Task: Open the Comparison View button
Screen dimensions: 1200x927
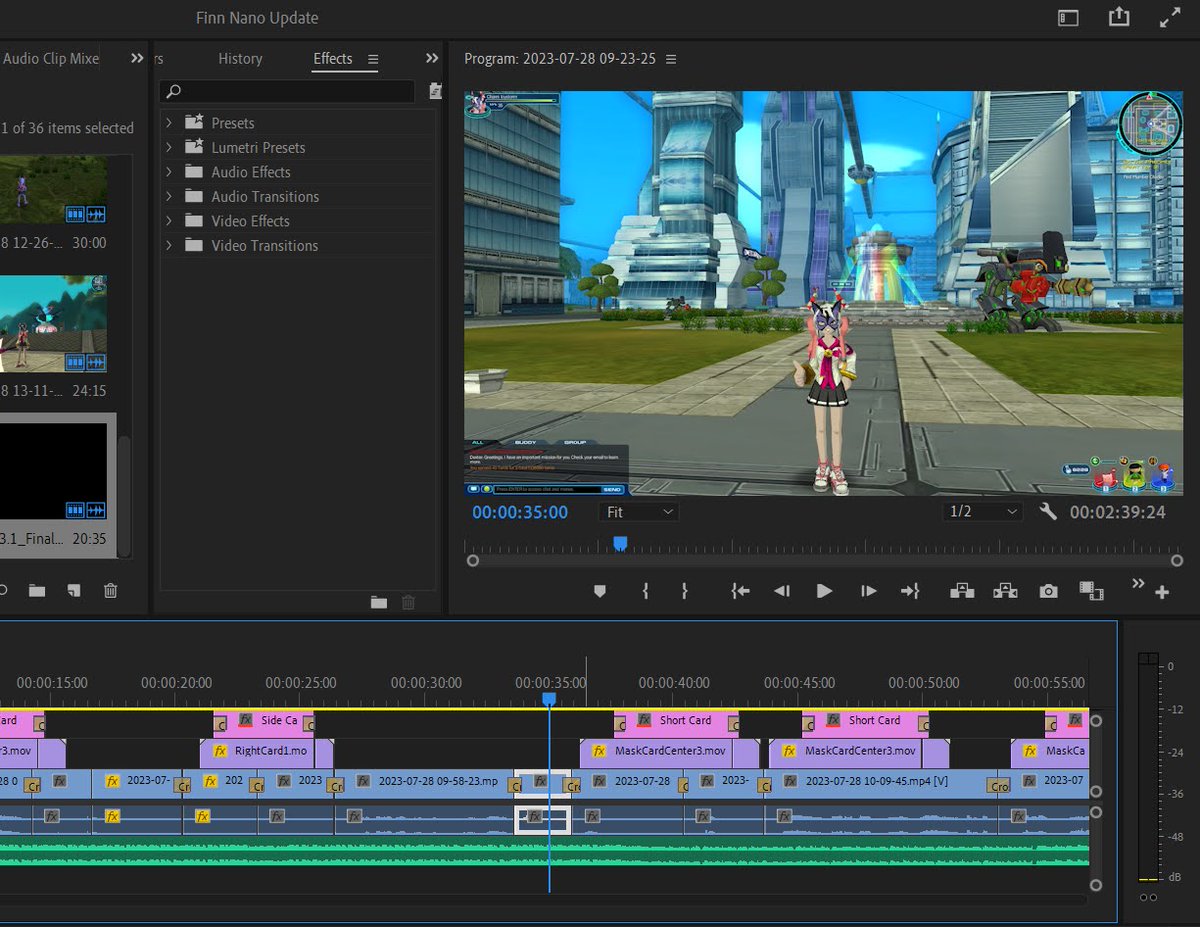Action: [x=1091, y=591]
